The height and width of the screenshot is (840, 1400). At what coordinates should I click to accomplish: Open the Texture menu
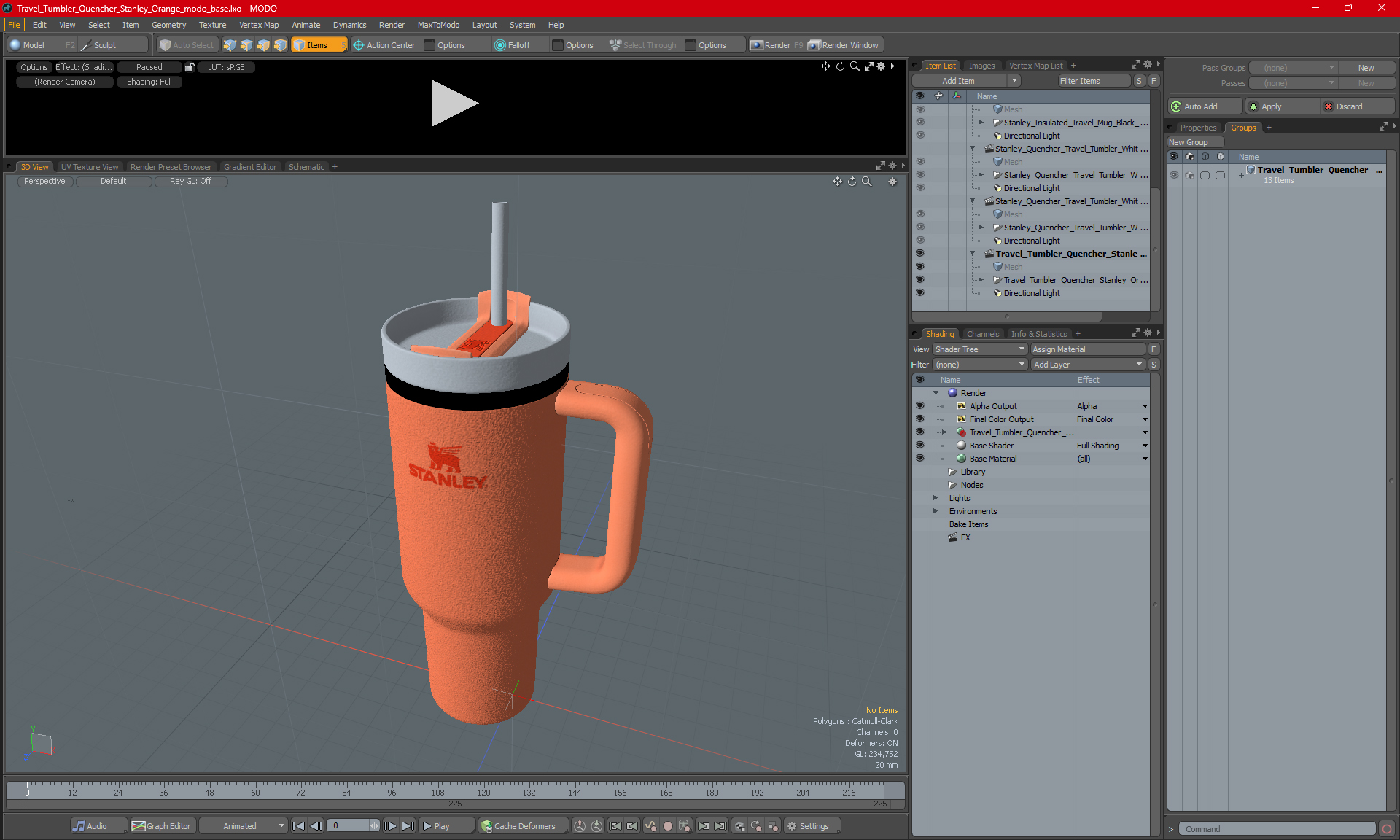[x=212, y=25]
